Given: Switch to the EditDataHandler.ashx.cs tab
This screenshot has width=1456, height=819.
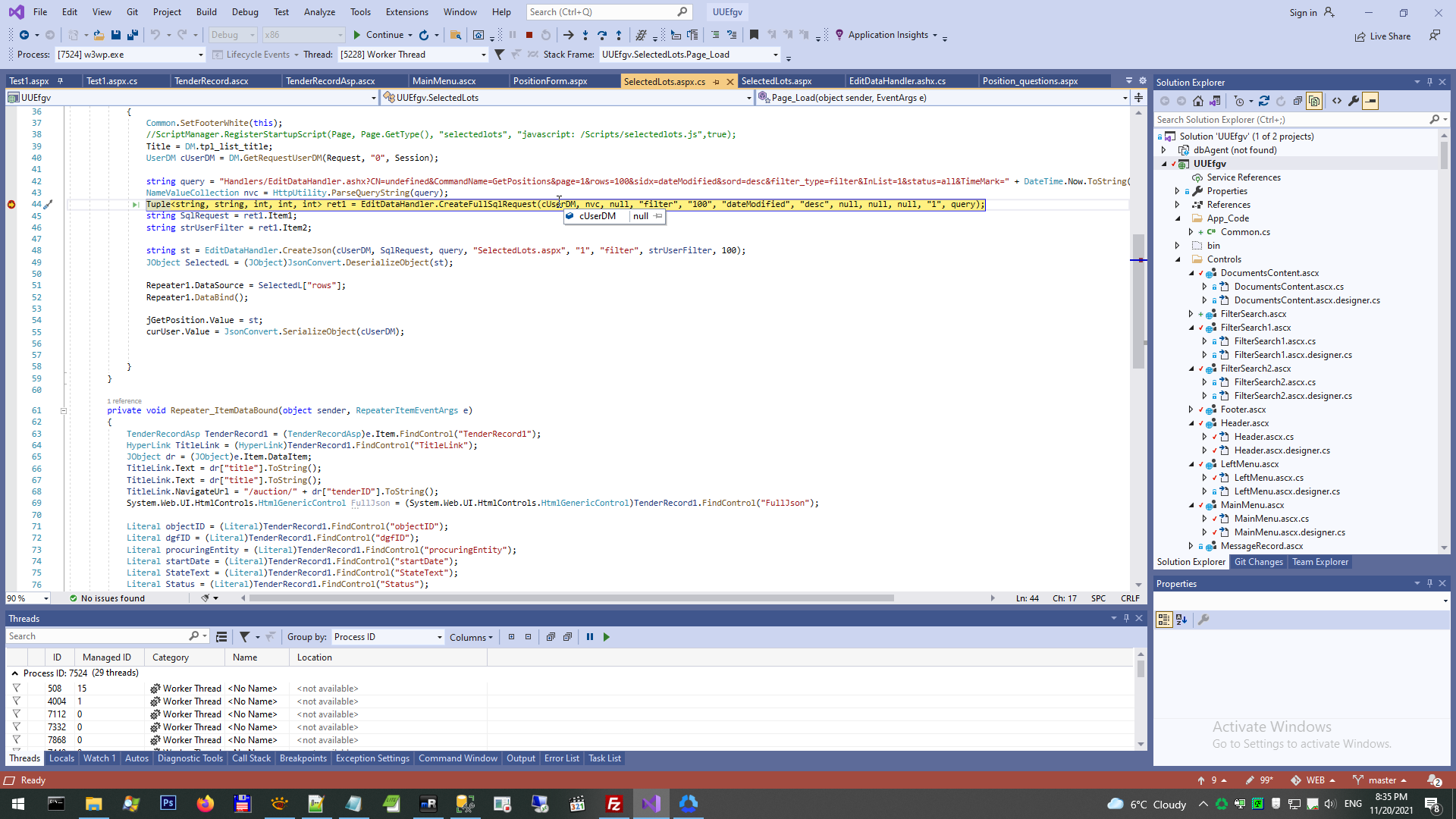Looking at the screenshot, I should tap(896, 81).
